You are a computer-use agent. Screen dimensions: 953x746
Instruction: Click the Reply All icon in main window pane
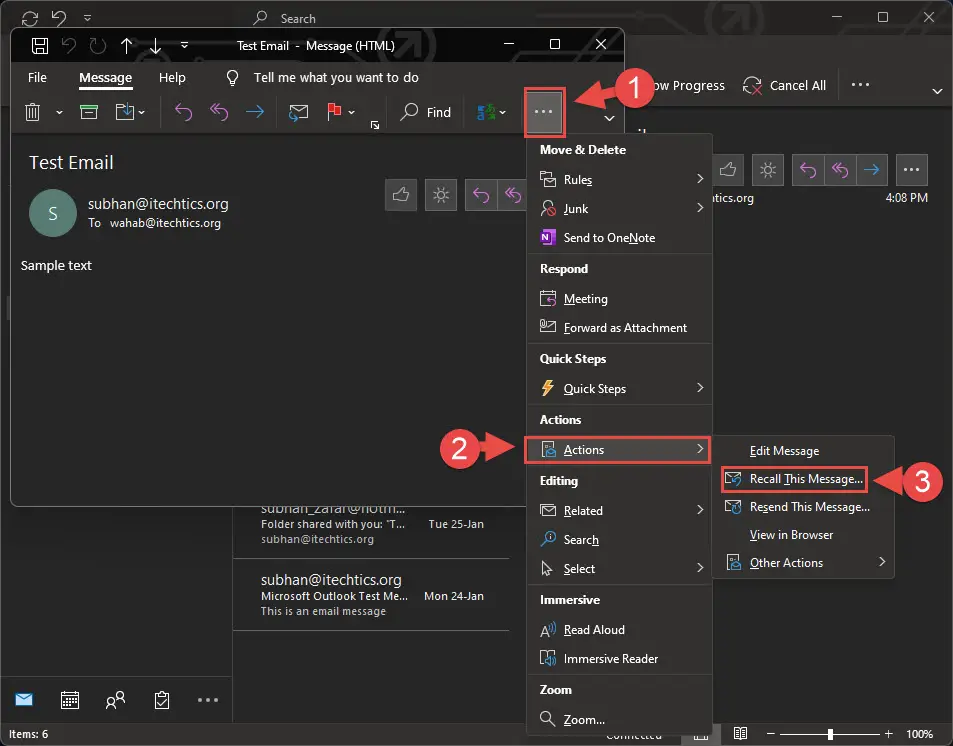click(840, 170)
